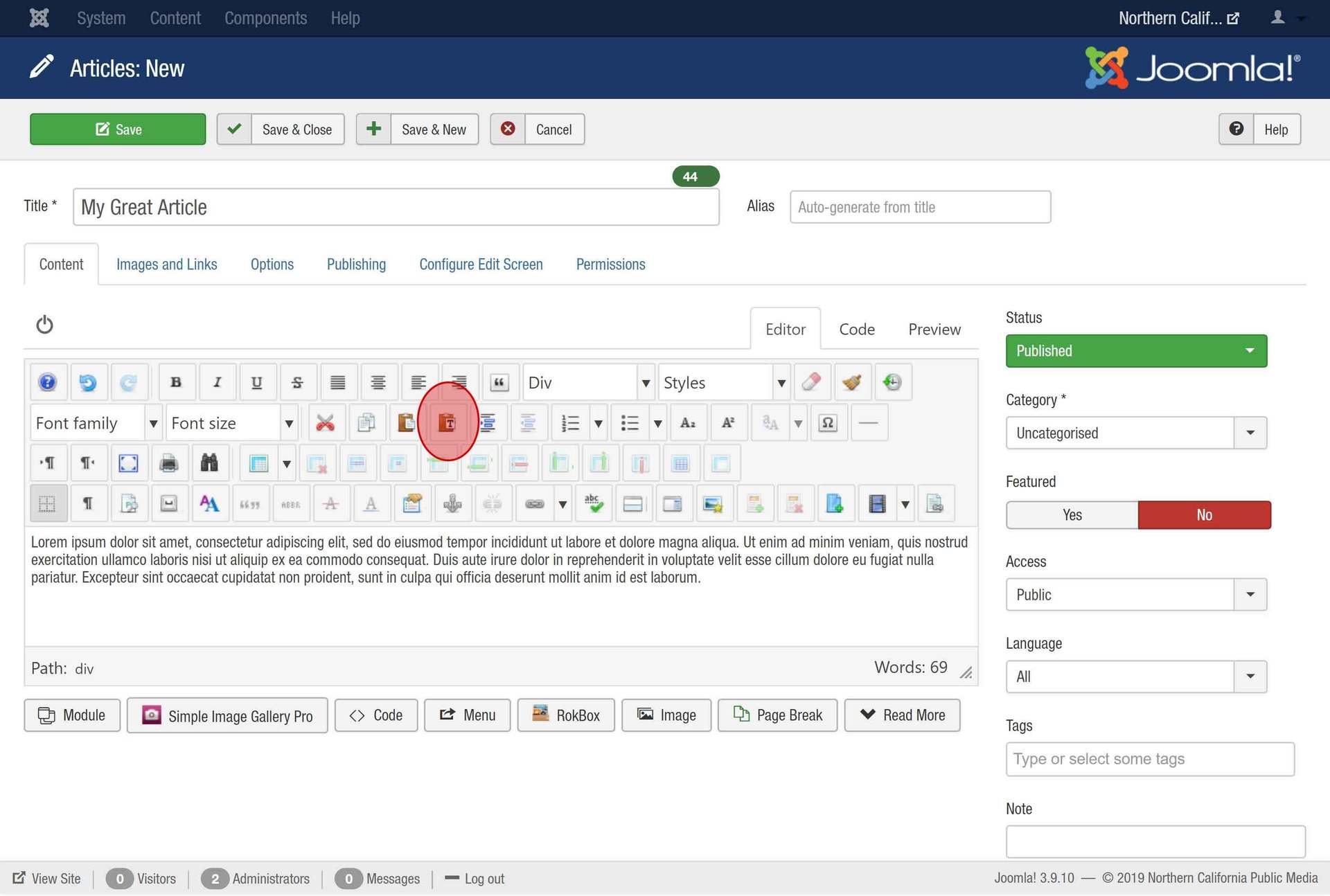Switch to the Publishing tab

(356, 265)
